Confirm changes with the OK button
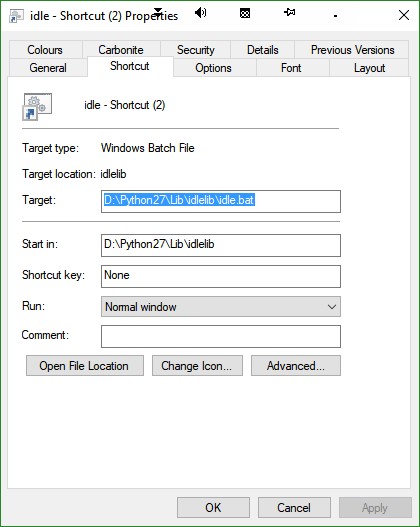Image resolution: width=420 pixels, height=527 pixels. pyautogui.click(x=213, y=508)
